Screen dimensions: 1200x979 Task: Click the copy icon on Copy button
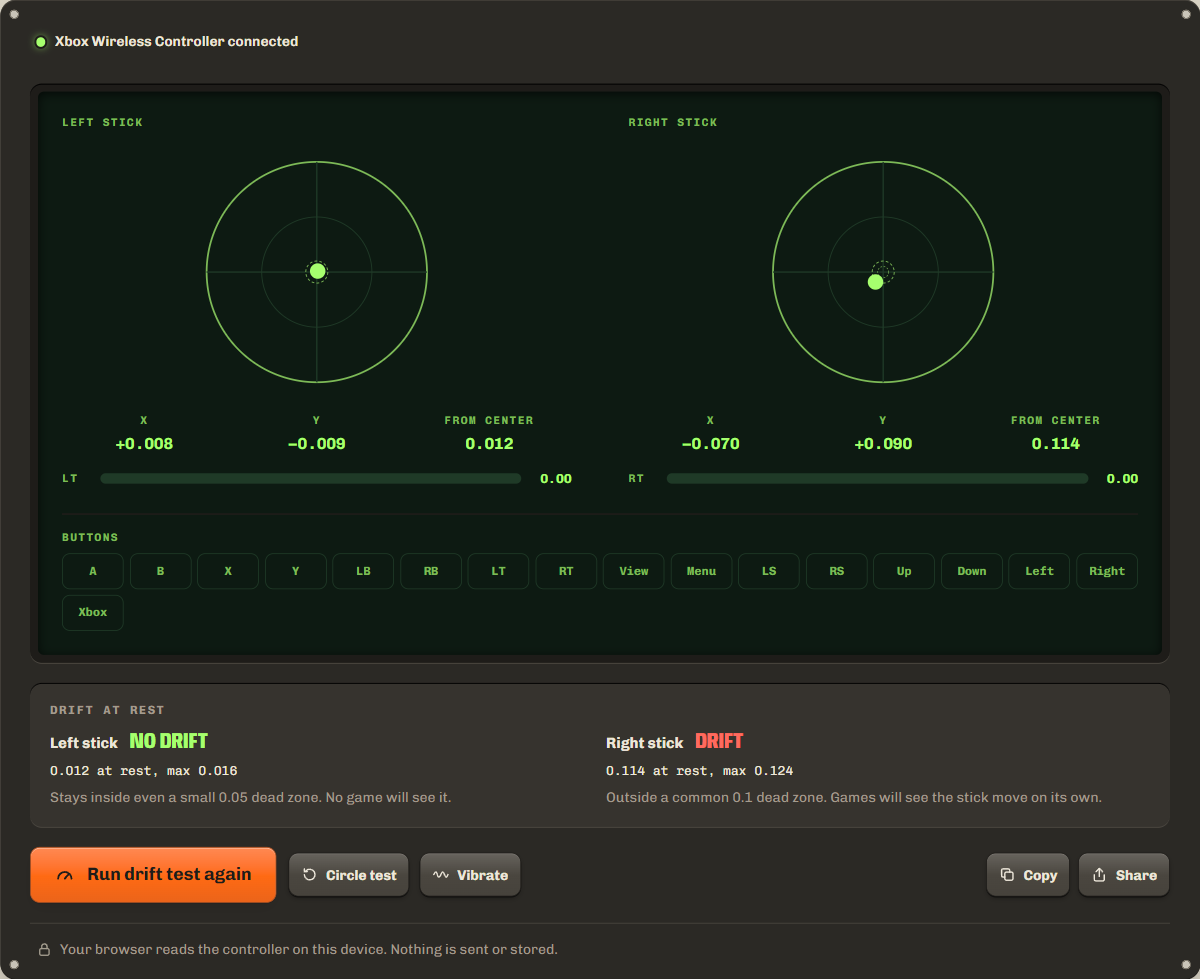tap(1008, 875)
